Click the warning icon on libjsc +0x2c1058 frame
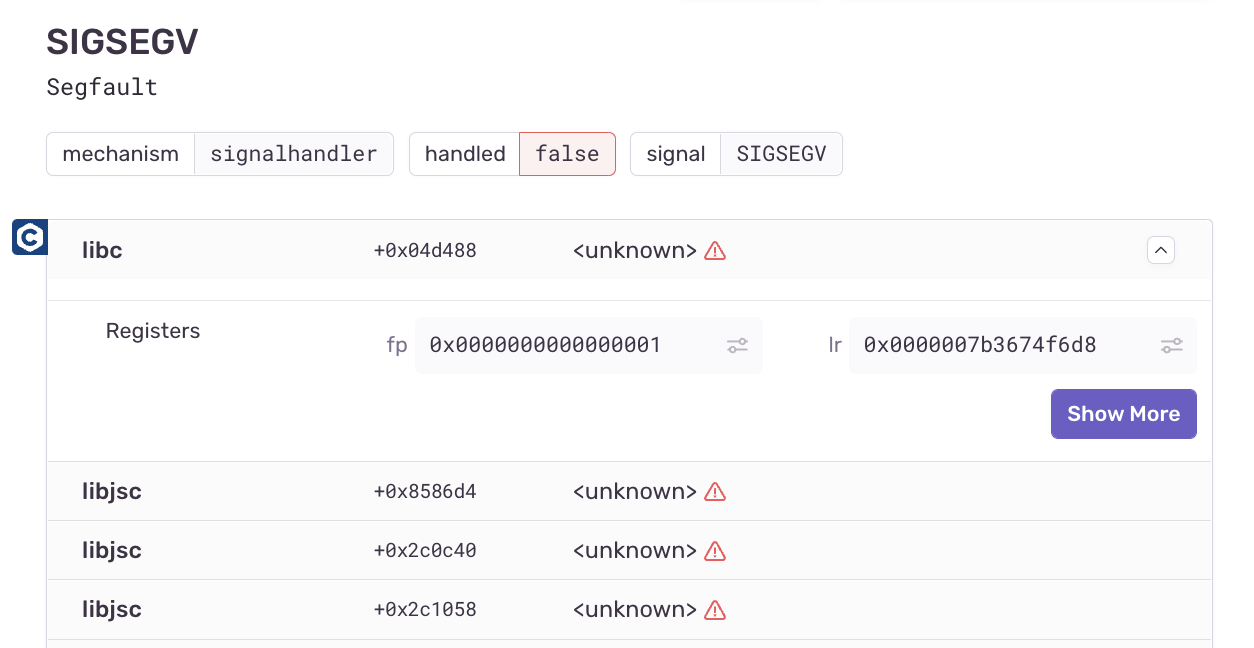The height and width of the screenshot is (648, 1254). pos(714,609)
